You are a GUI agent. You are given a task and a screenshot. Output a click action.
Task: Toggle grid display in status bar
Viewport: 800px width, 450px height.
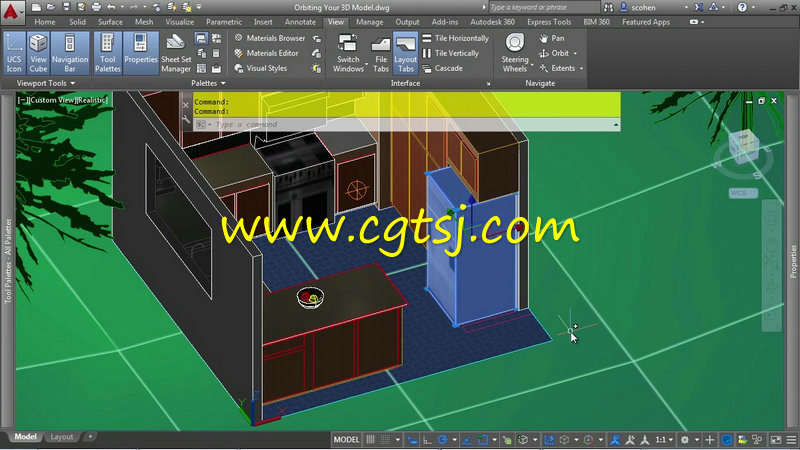[x=370, y=439]
